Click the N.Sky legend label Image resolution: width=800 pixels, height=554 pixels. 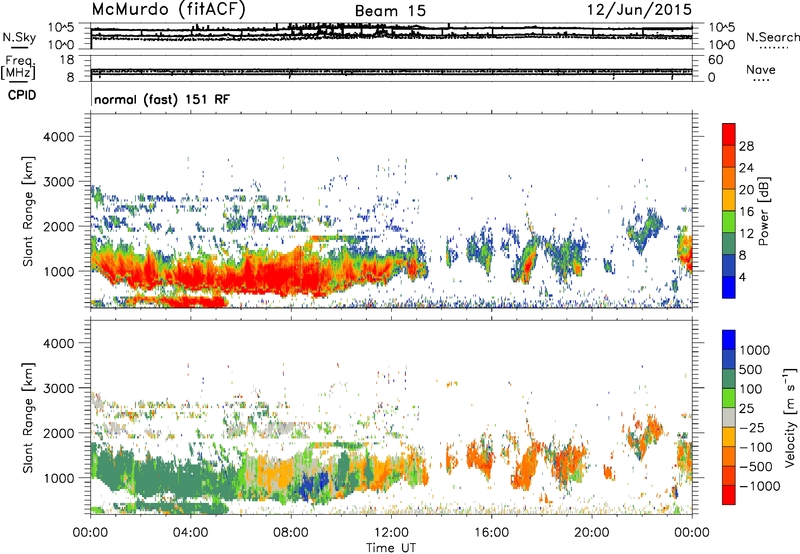tap(19, 37)
